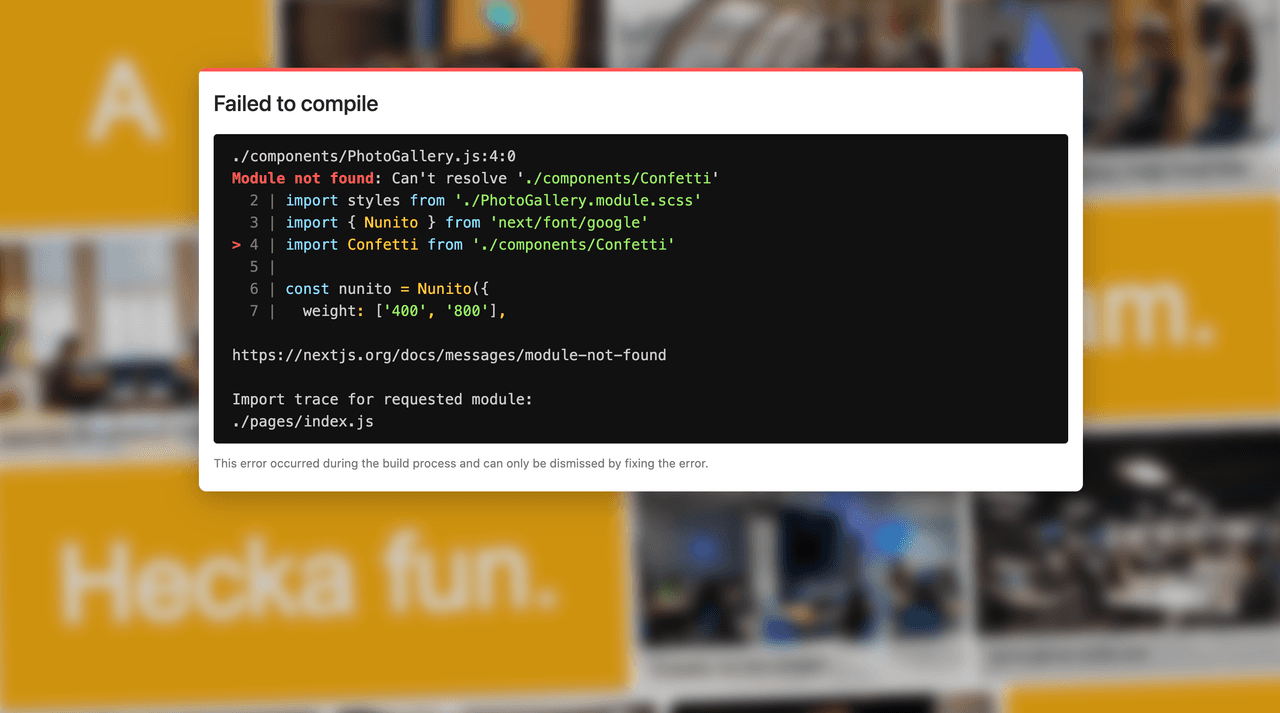
Task: Click the ./pages/index.js import trace entry
Action: click(303, 421)
